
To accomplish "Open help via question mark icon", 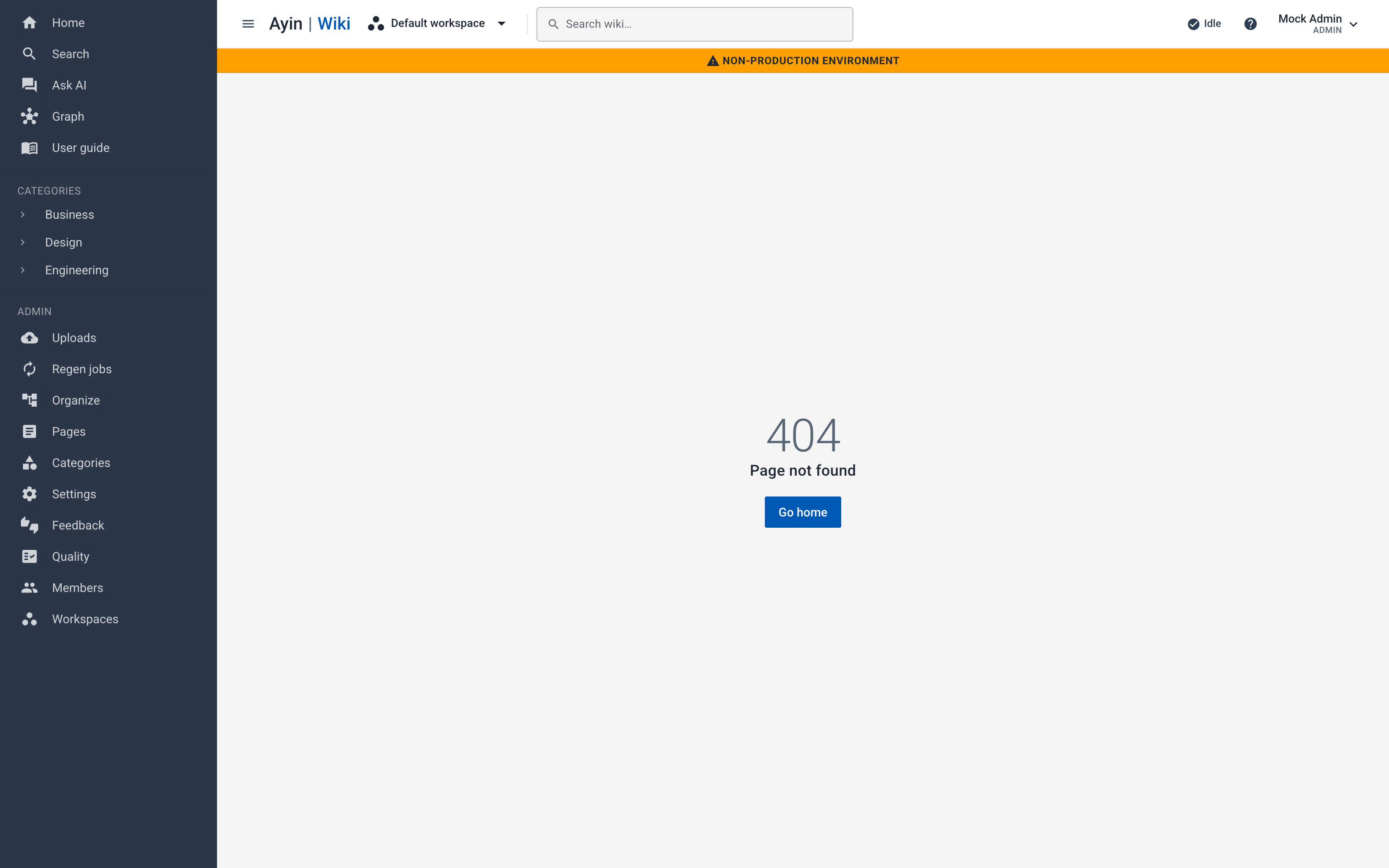I will (1250, 23).
